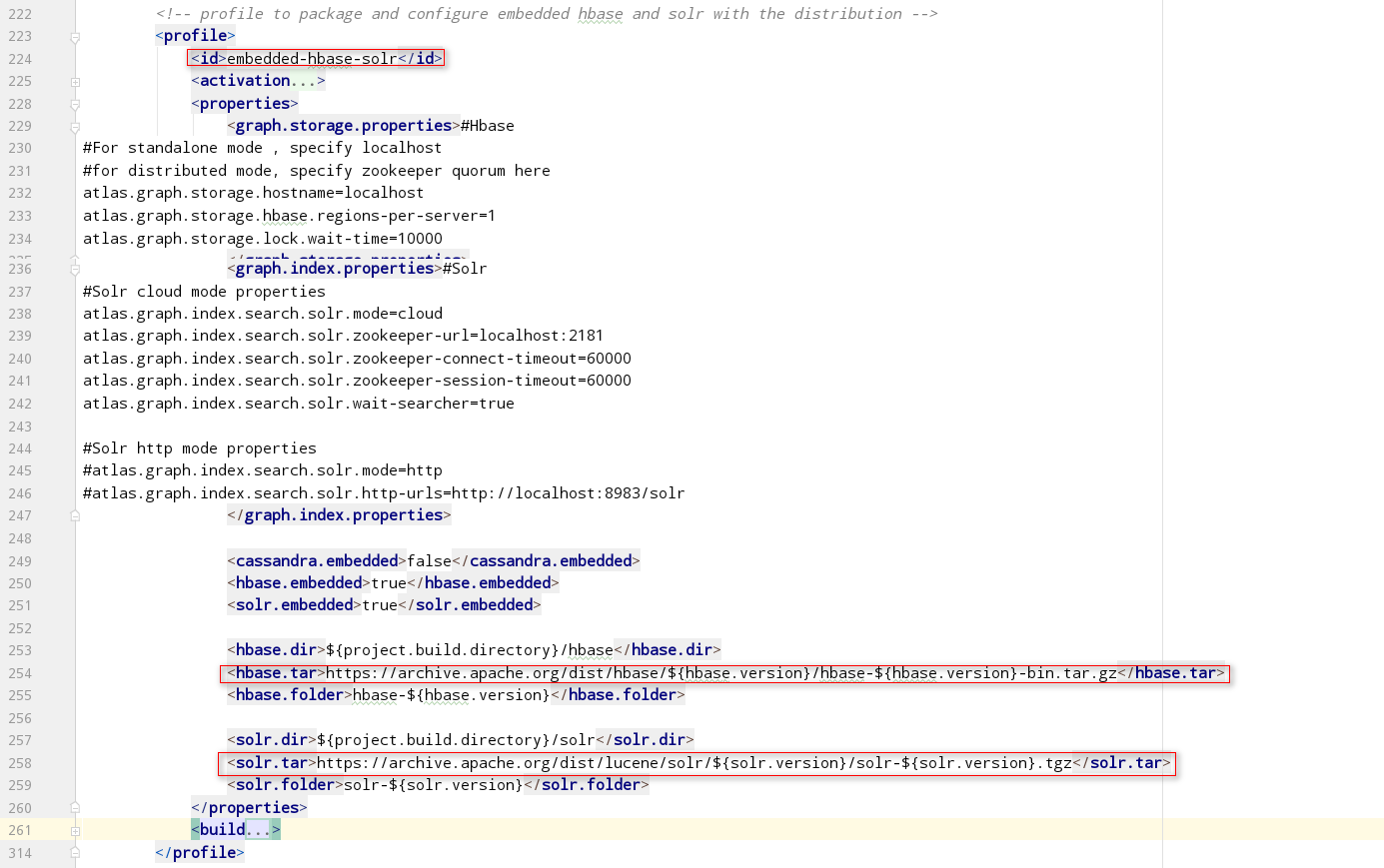The width and height of the screenshot is (1384, 868).
Task: Click the hbase.tar archive URL
Action: pyautogui.click(x=721, y=673)
